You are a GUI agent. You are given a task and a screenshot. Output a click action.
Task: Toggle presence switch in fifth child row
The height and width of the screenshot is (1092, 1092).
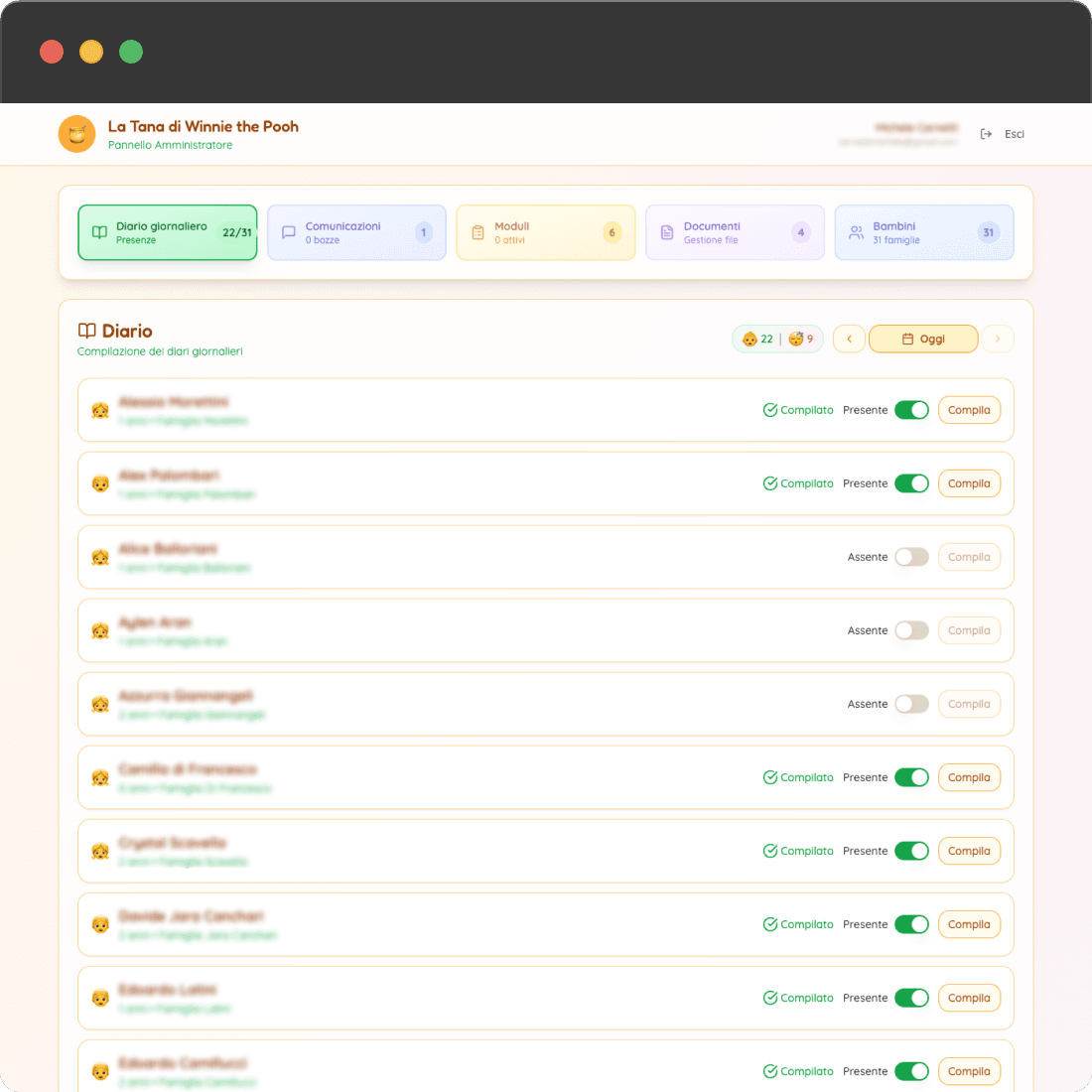(911, 704)
